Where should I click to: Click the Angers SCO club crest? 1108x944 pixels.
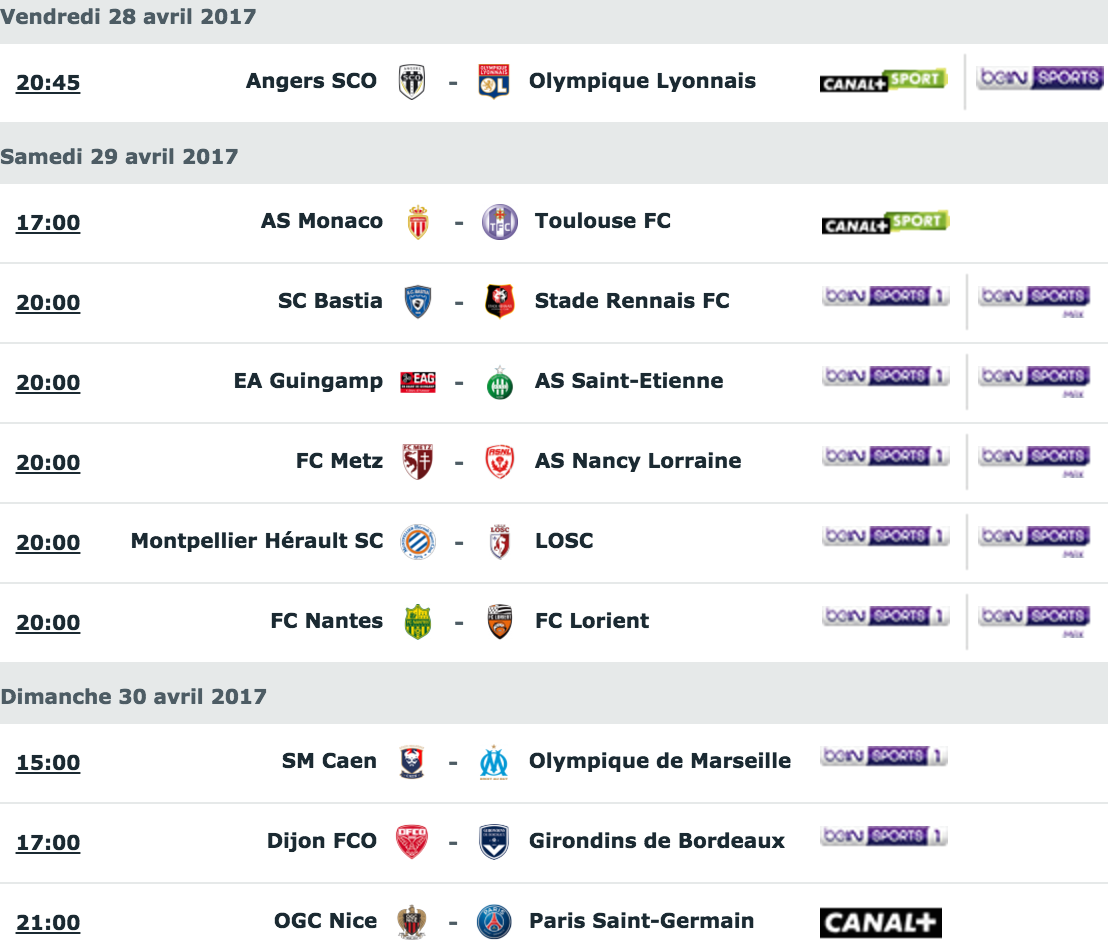click(x=411, y=82)
